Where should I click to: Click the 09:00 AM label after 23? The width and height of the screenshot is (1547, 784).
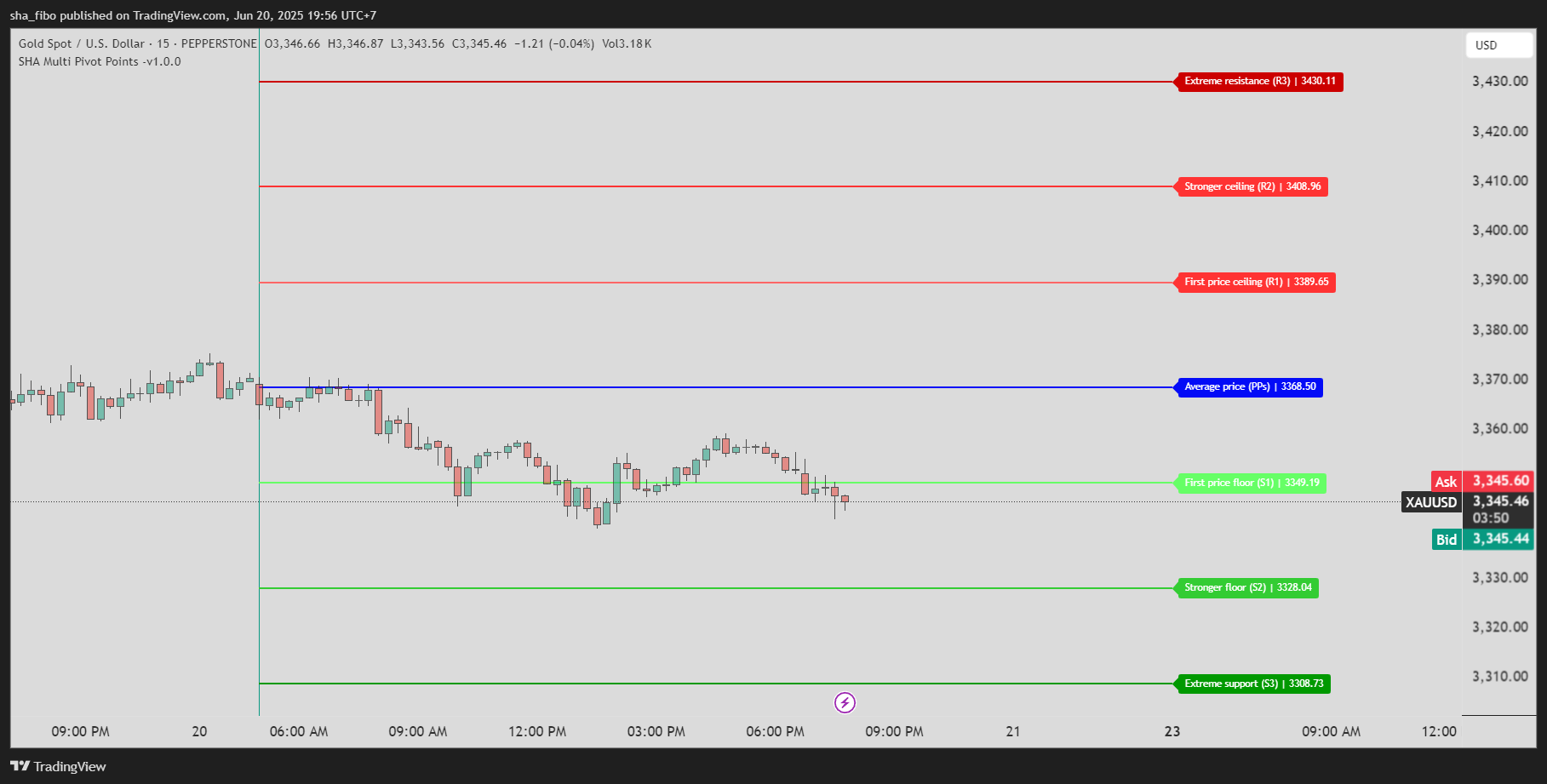[1331, 731]
